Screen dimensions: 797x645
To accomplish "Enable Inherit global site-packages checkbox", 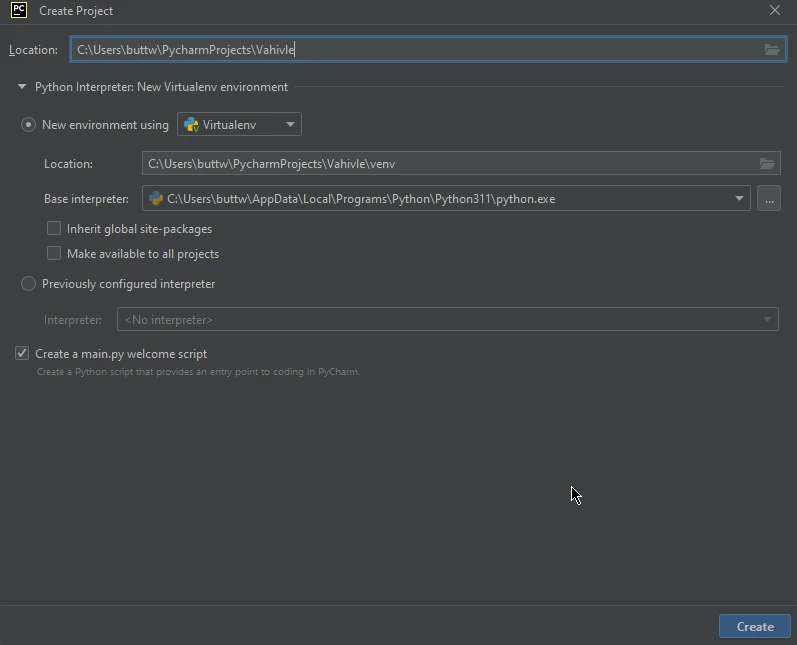I will click(54, 228).
